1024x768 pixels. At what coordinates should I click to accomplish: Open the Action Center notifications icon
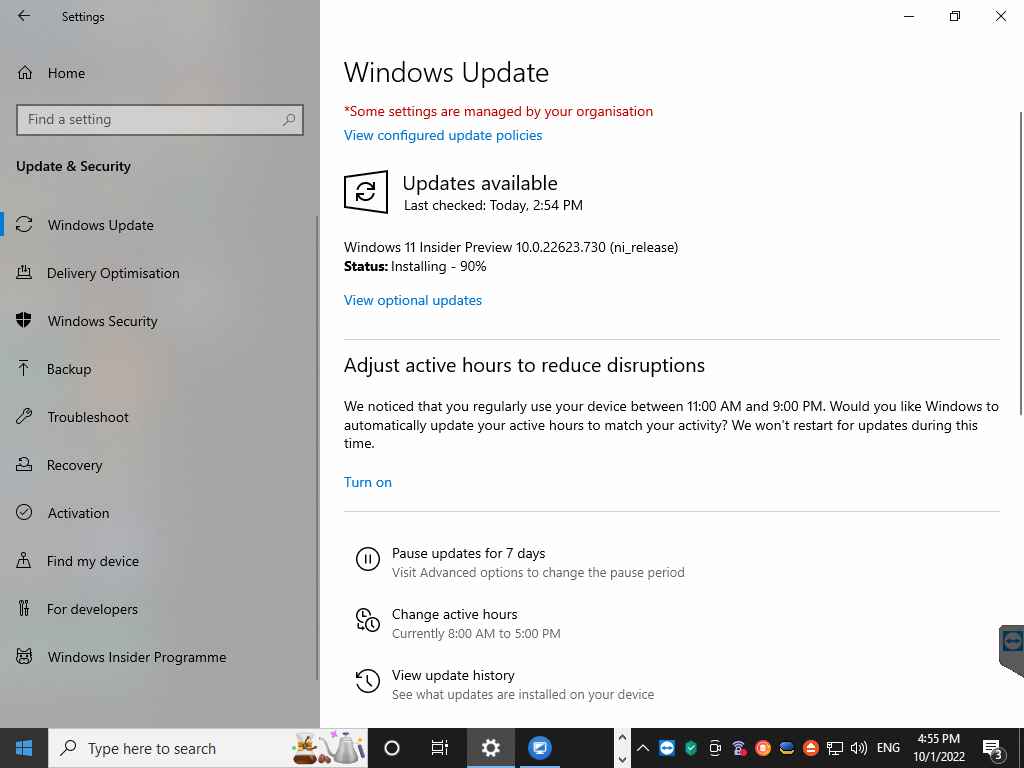(x=992, y=748)
